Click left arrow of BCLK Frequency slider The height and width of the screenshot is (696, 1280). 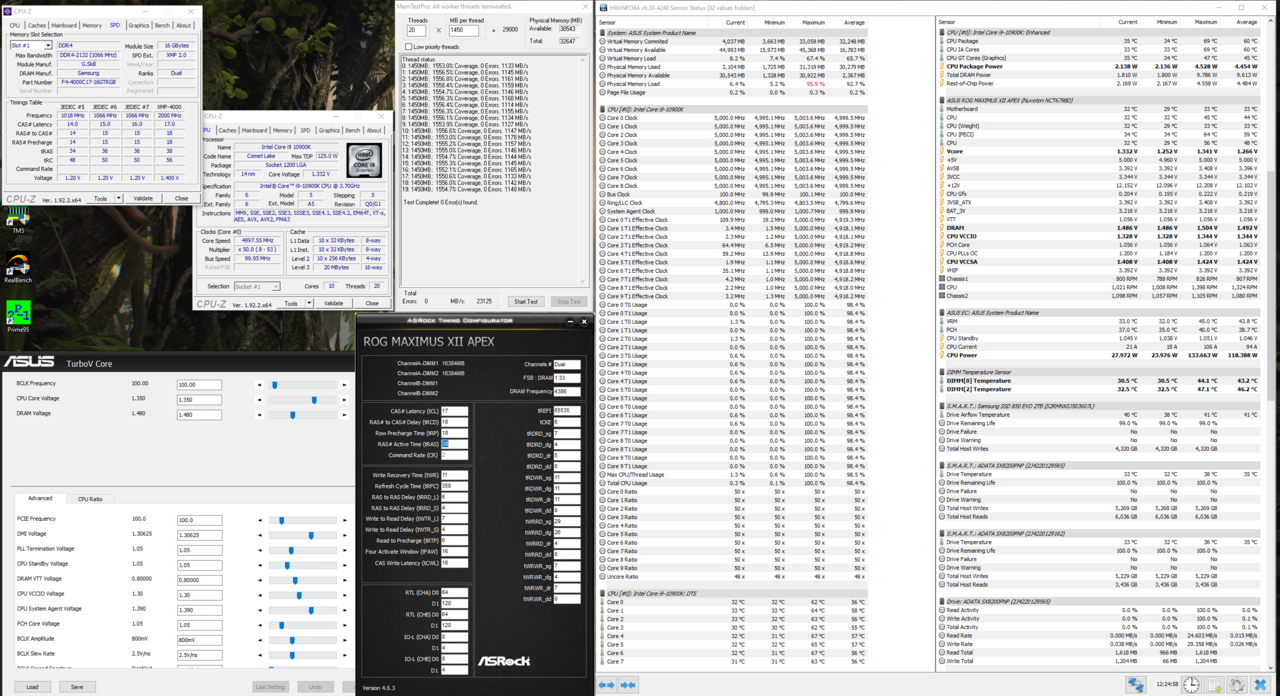click(x=260, y=384)
